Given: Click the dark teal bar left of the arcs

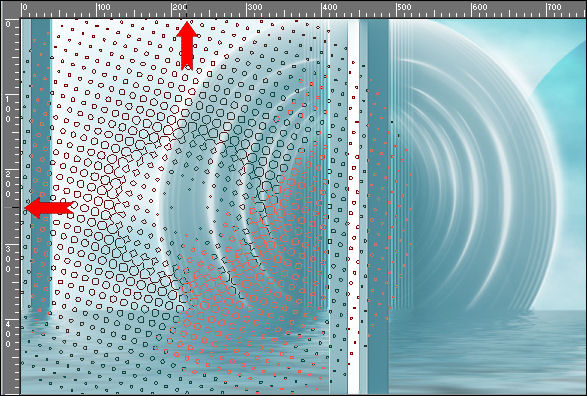Looking at the screenshot, I should coord(378,207).
